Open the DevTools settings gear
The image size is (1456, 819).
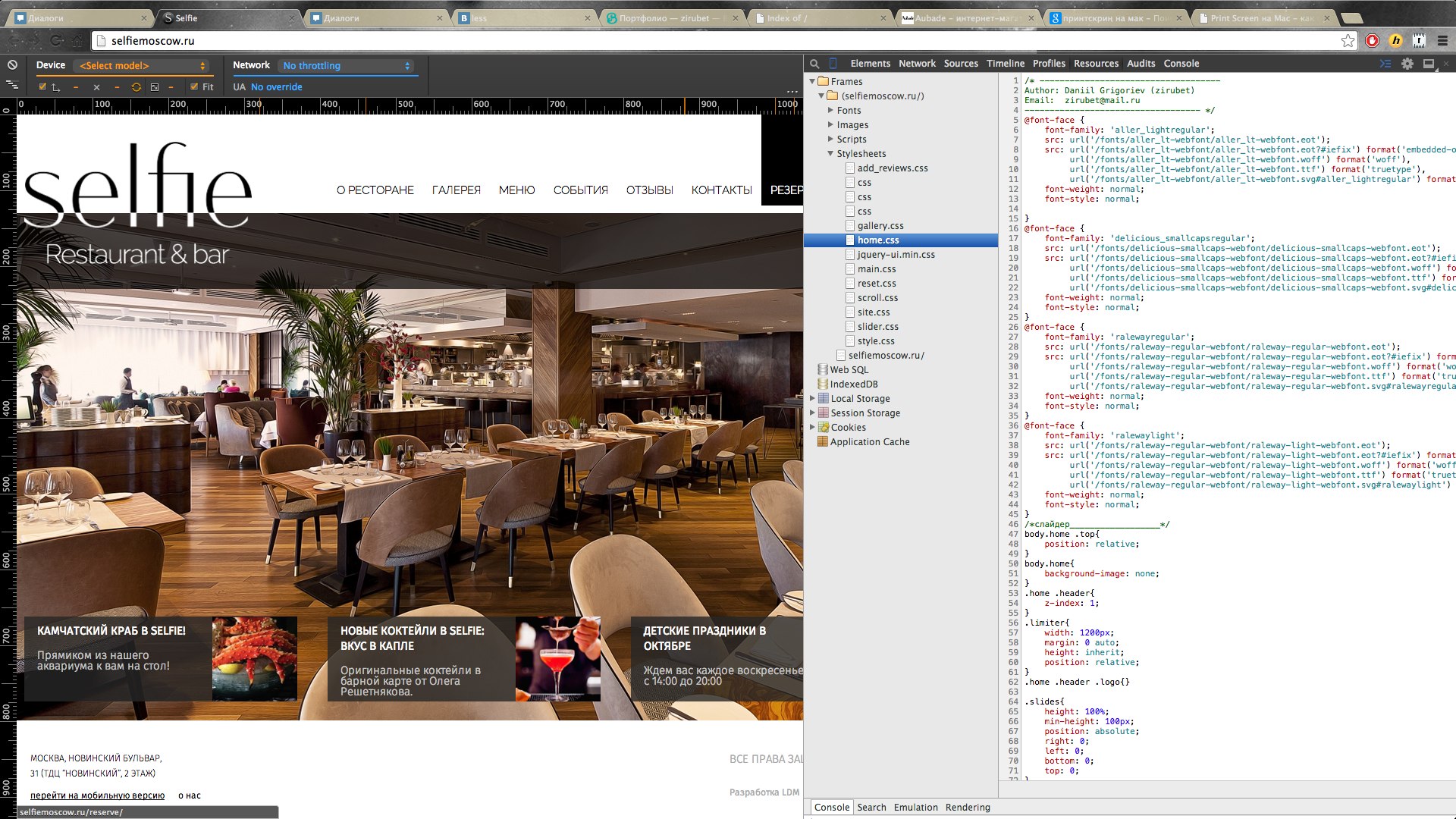pyautogui.click(x=1407, y=64)
